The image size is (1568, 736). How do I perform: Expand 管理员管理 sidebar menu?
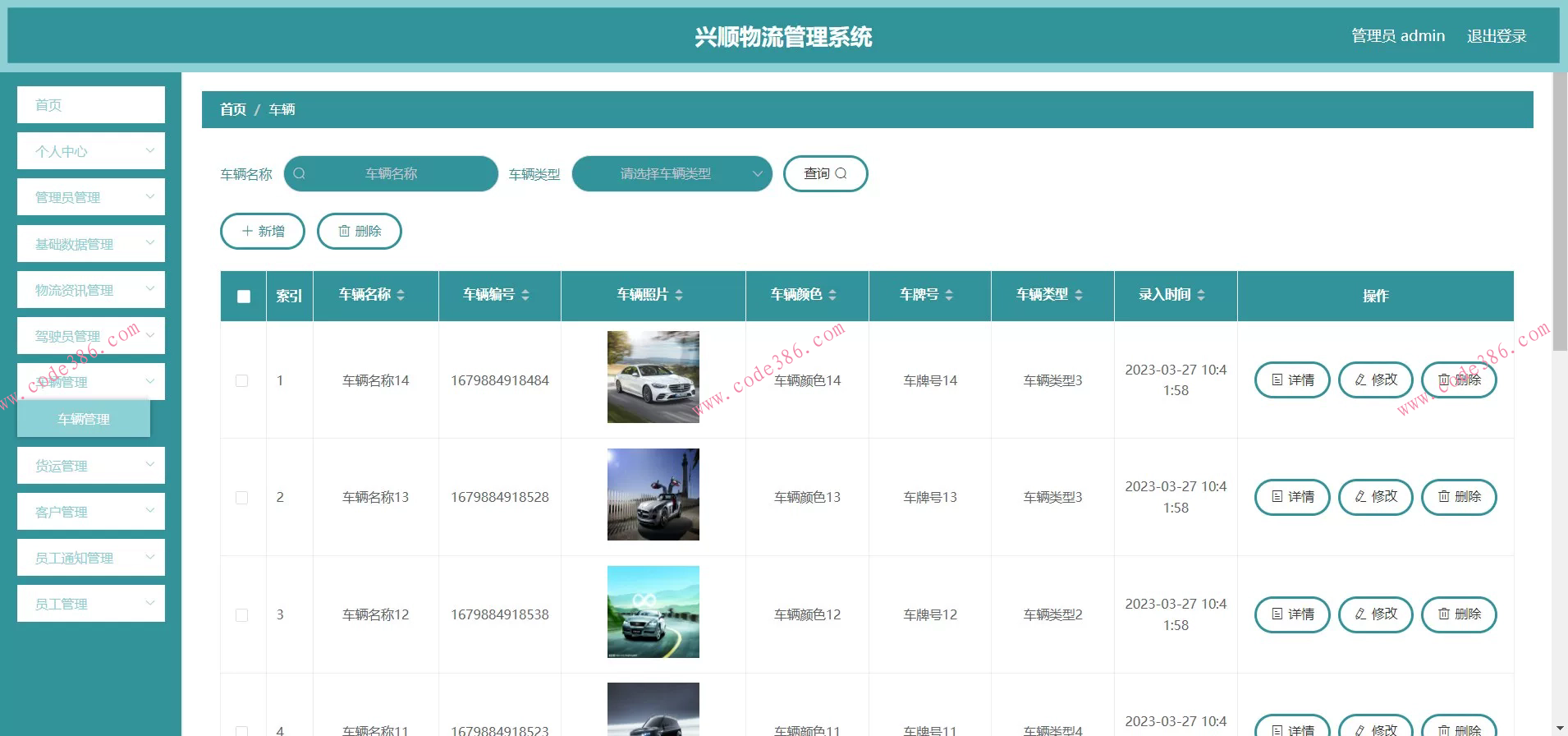click(x=91, y=197)
